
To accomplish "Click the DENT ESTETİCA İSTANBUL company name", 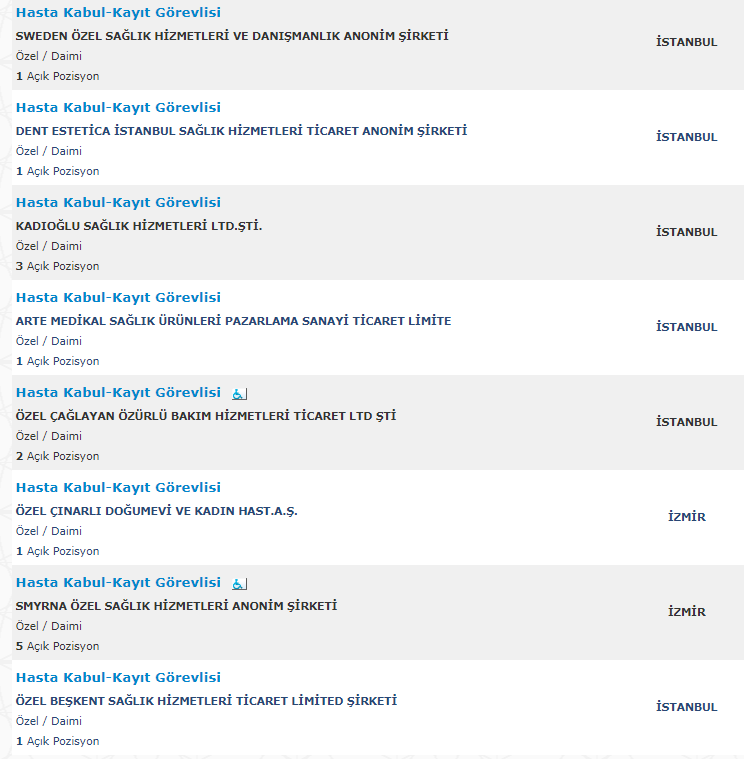I will [241, 131].
